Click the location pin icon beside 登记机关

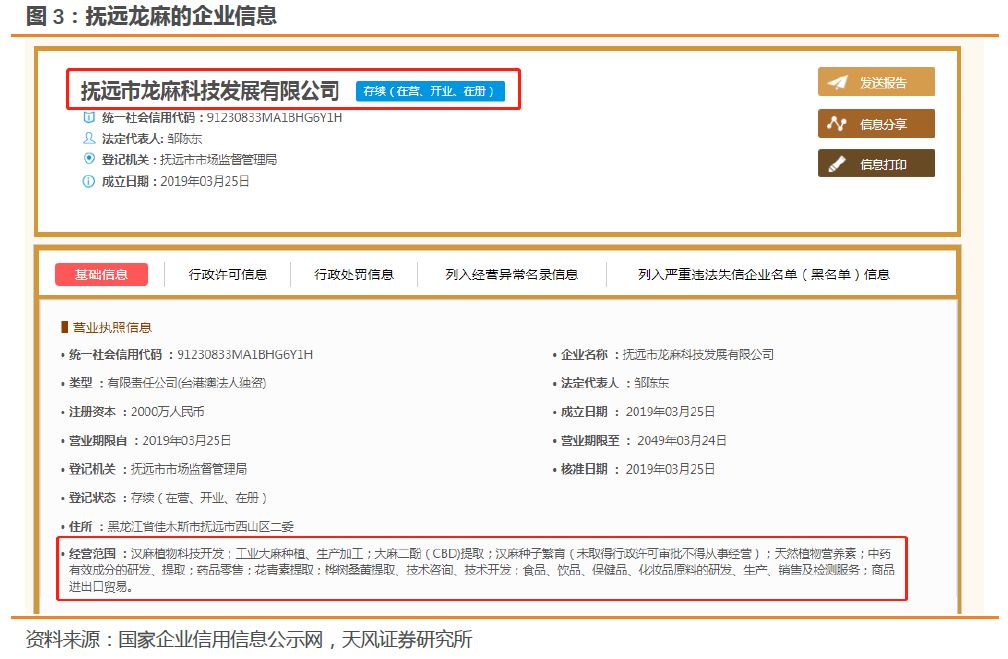click(x=89, y=159)
